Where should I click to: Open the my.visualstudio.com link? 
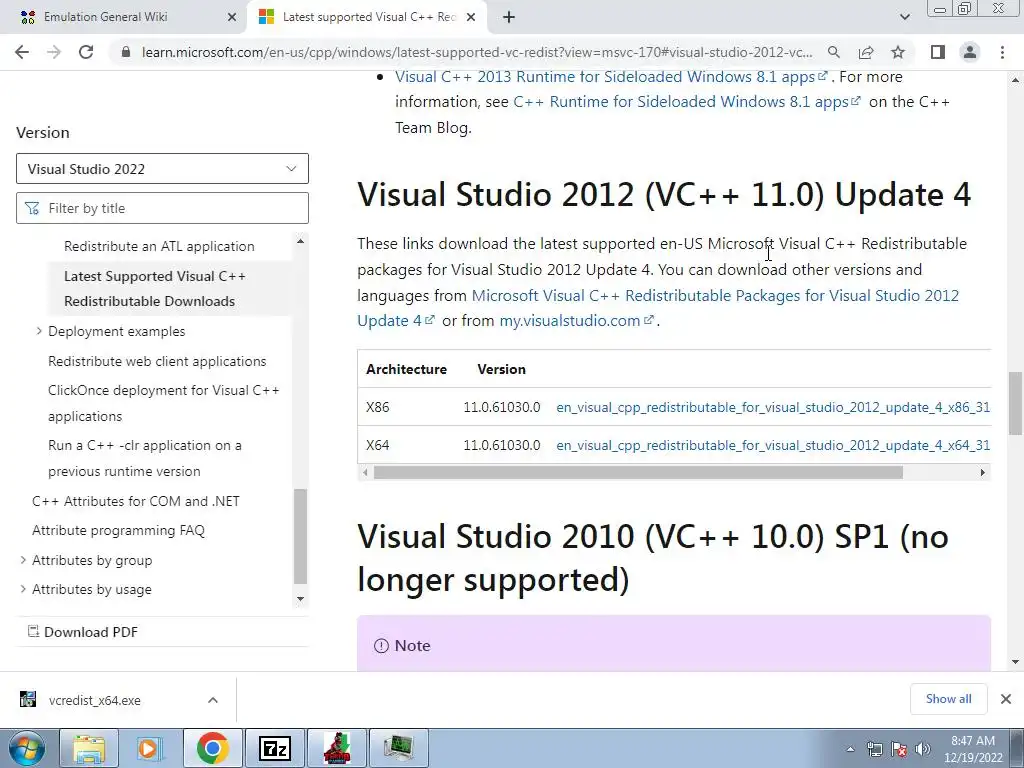577,321
